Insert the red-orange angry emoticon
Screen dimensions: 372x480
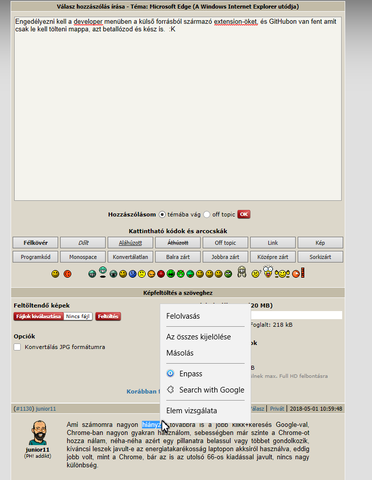click(67, 274)
